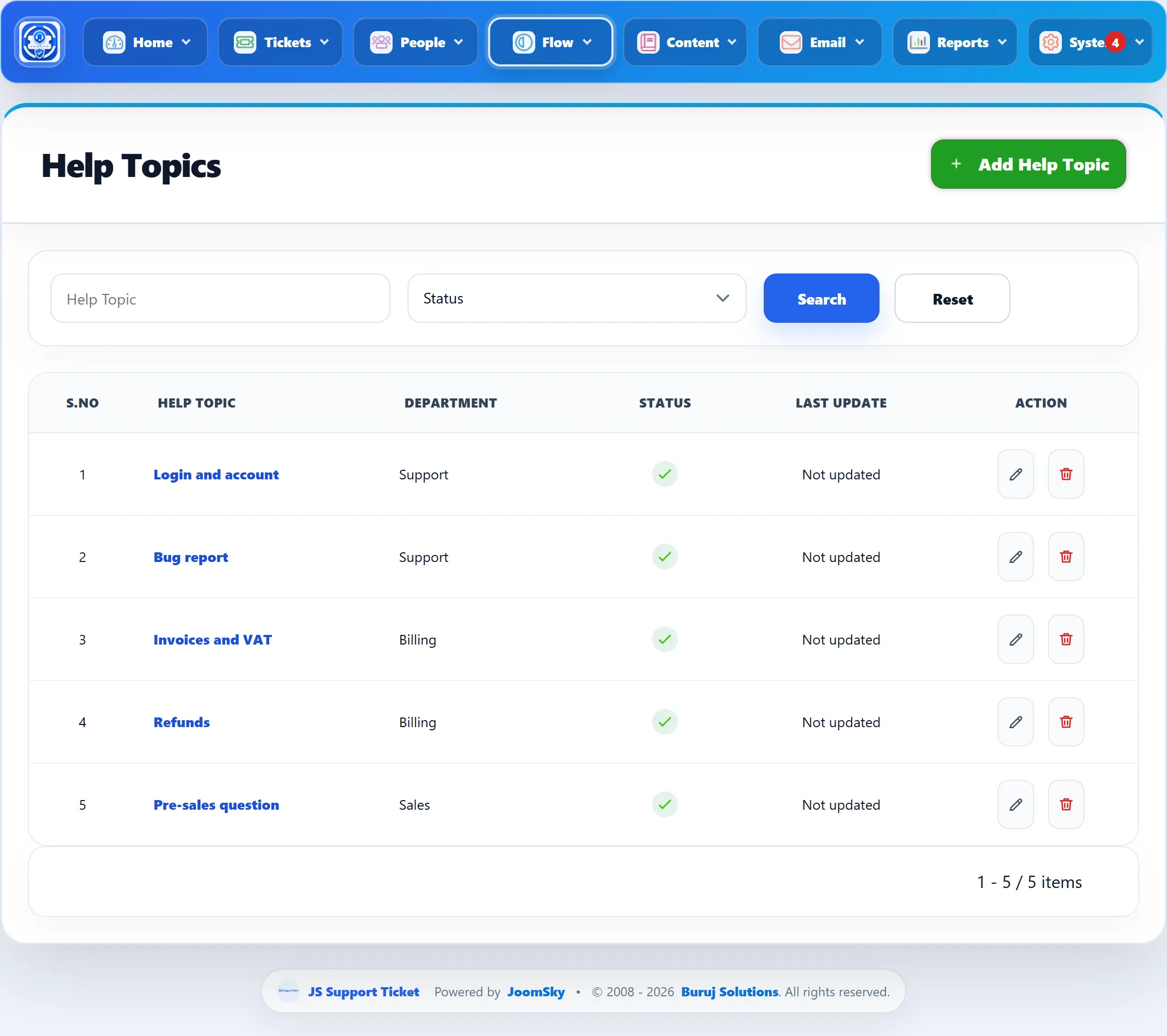
Task: Click the Reset button
Action: tap(952, 298)
